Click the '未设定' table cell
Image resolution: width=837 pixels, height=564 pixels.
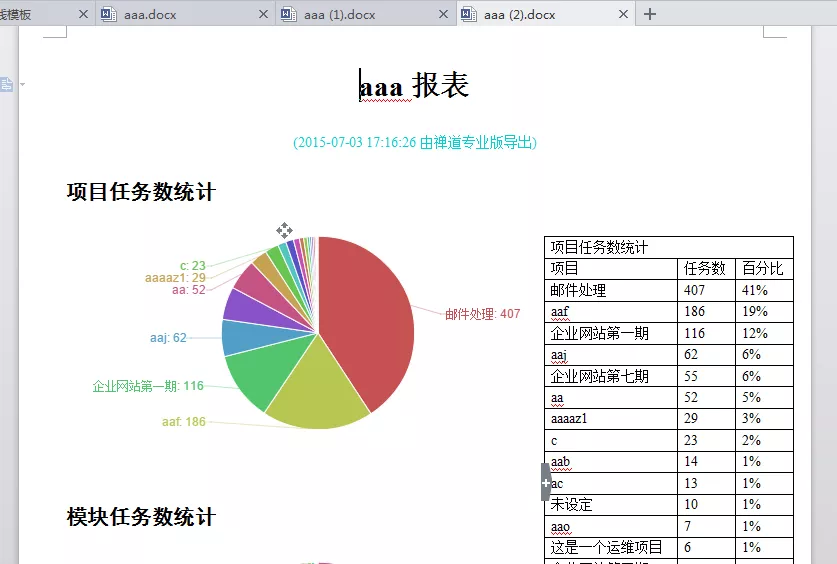611,505
